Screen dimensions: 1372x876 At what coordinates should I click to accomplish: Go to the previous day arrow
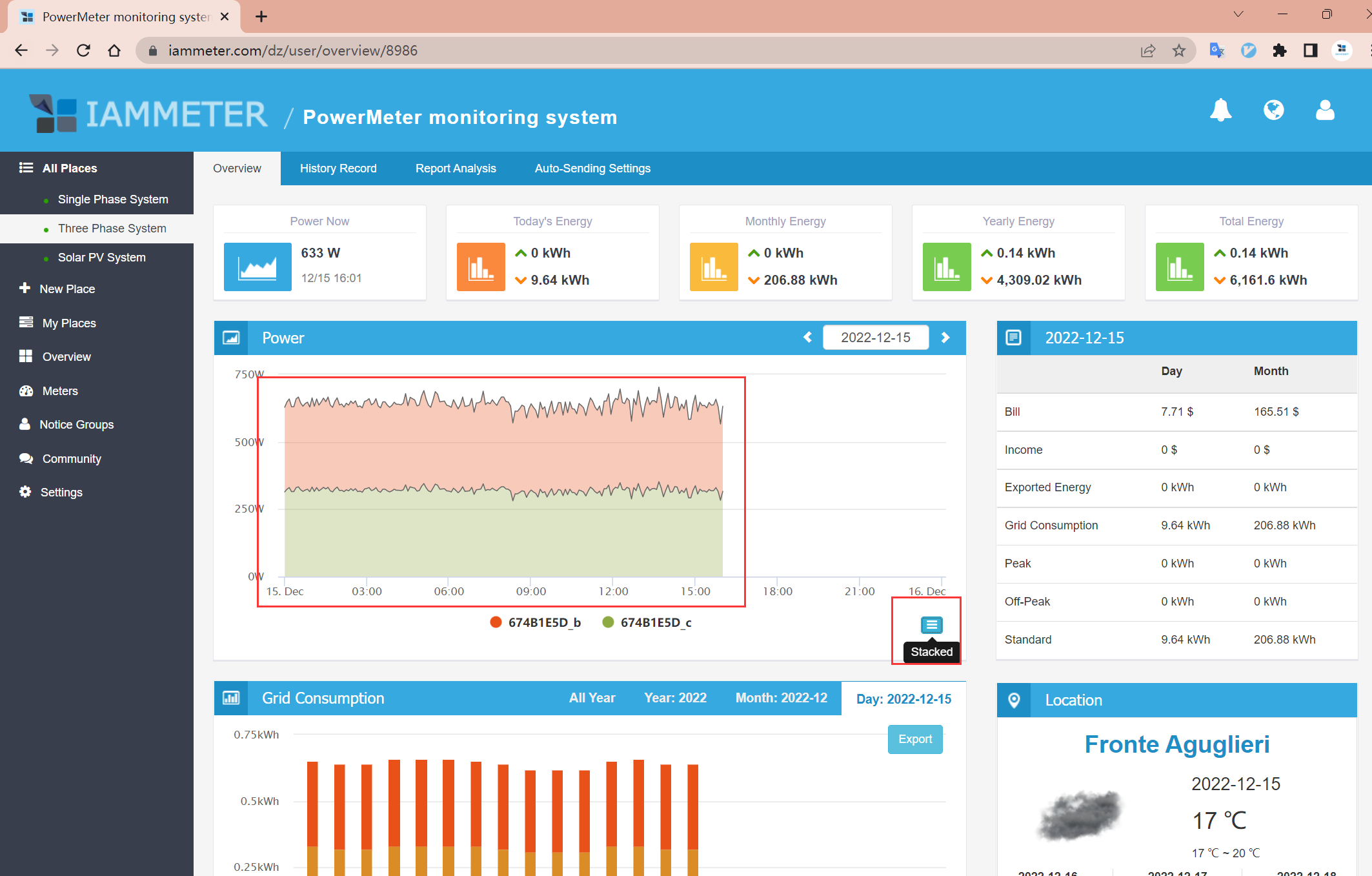pyautogui.click(x=807, y=338)
